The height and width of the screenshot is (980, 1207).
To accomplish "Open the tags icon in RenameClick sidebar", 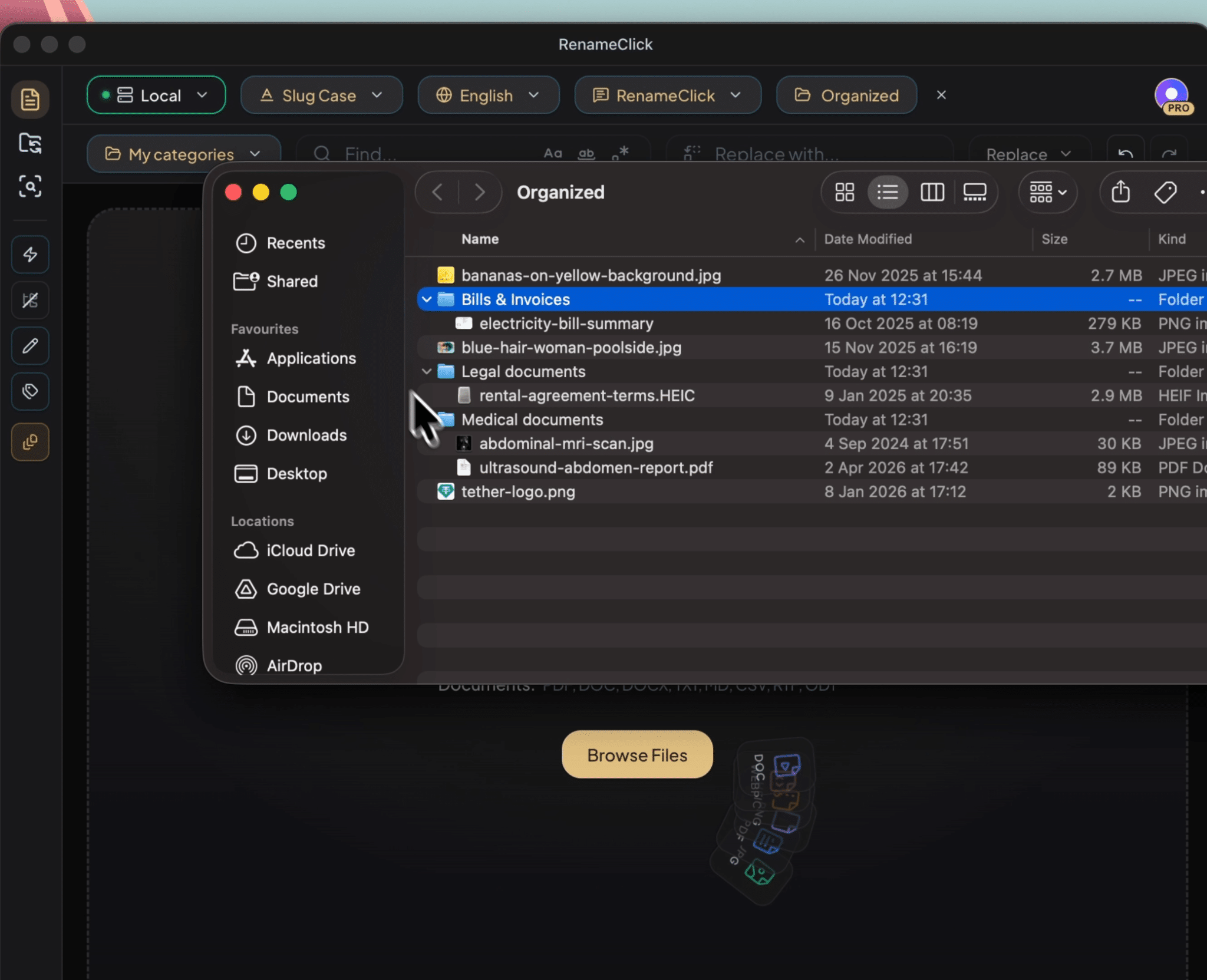I will (30, 391).
